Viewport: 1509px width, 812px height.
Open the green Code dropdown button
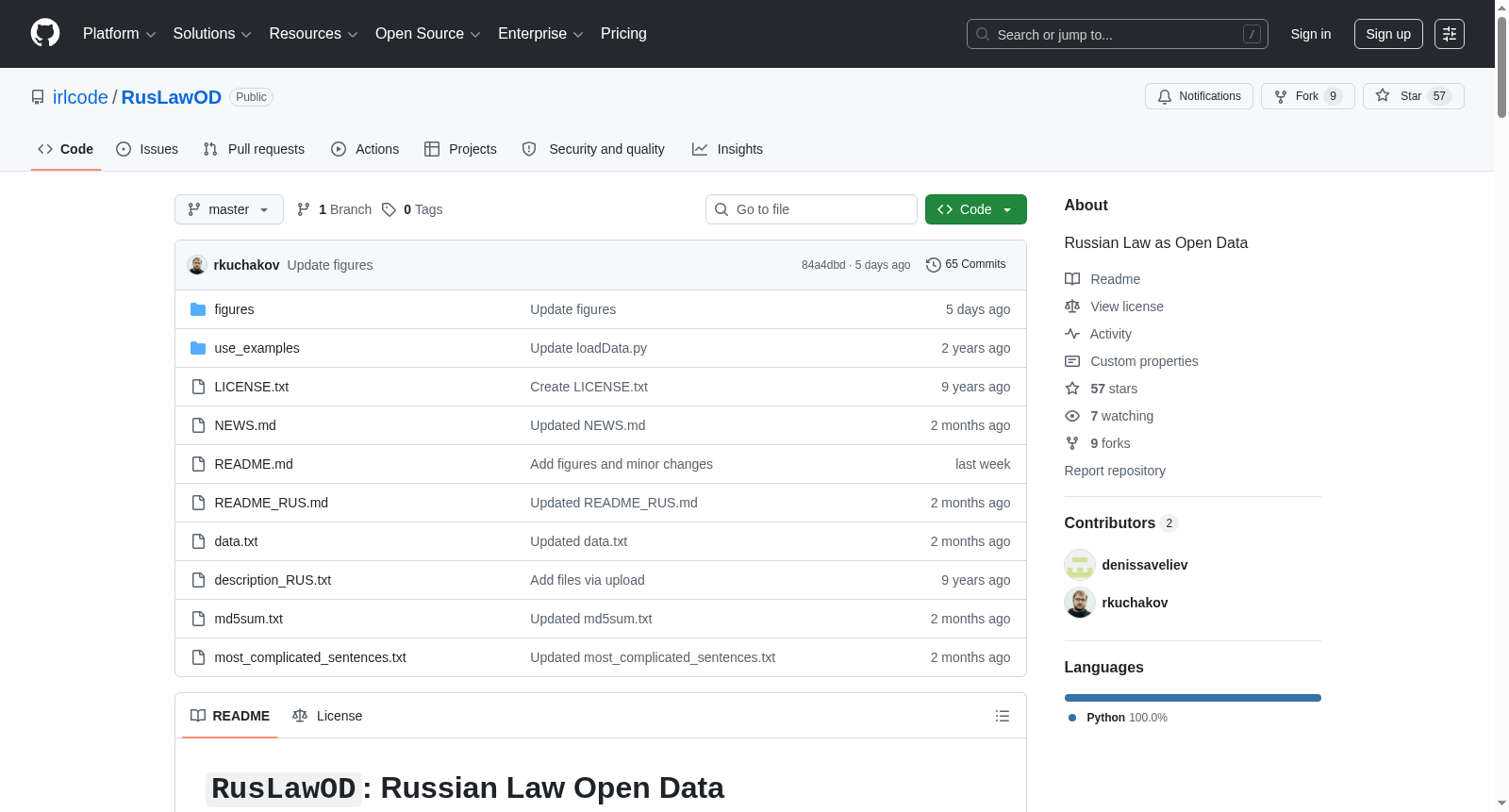point(976,209)
